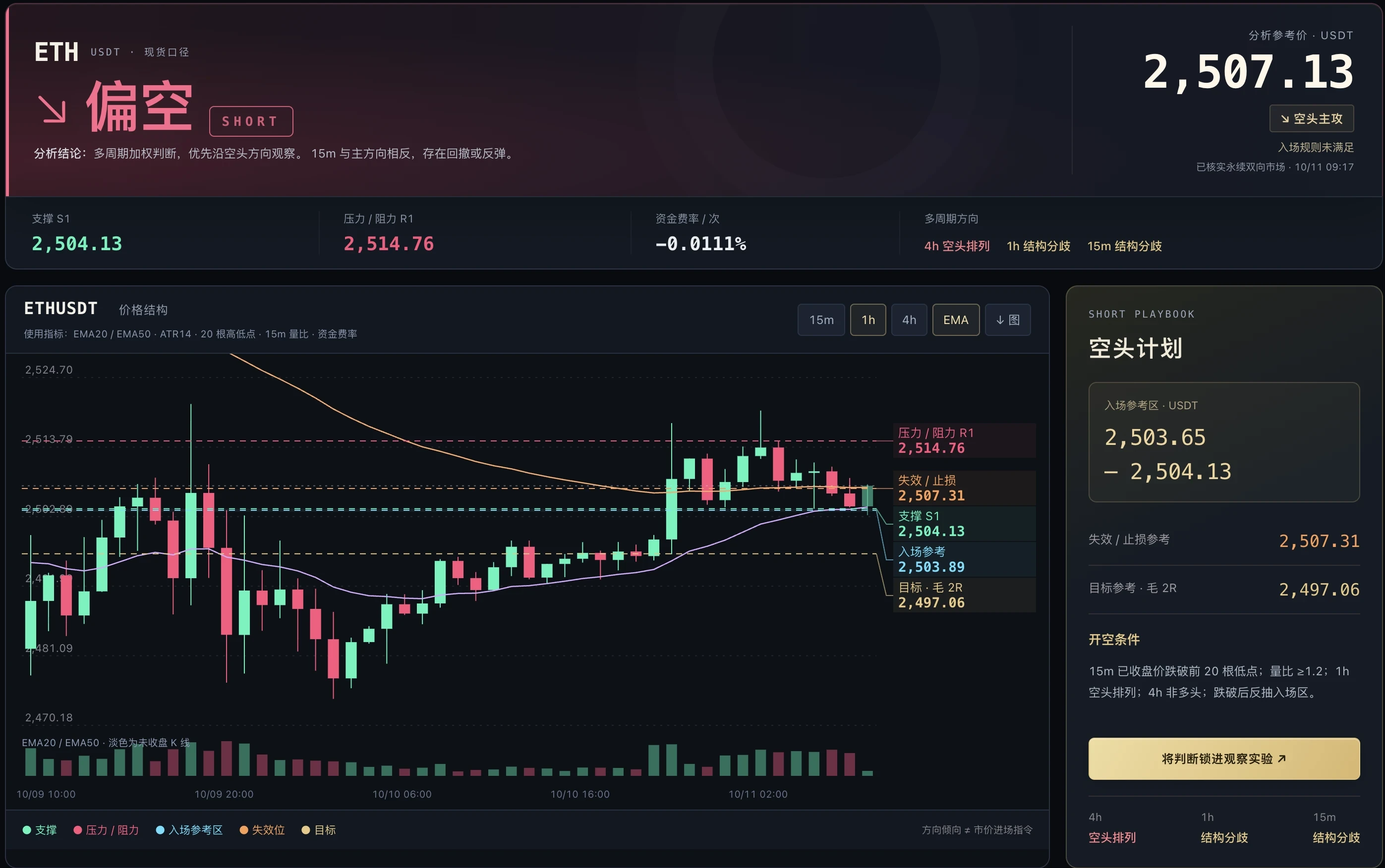Screen dimensions: 1385x868
Task: Switch chart to 1h timeframe
Action: click(867, 320)
